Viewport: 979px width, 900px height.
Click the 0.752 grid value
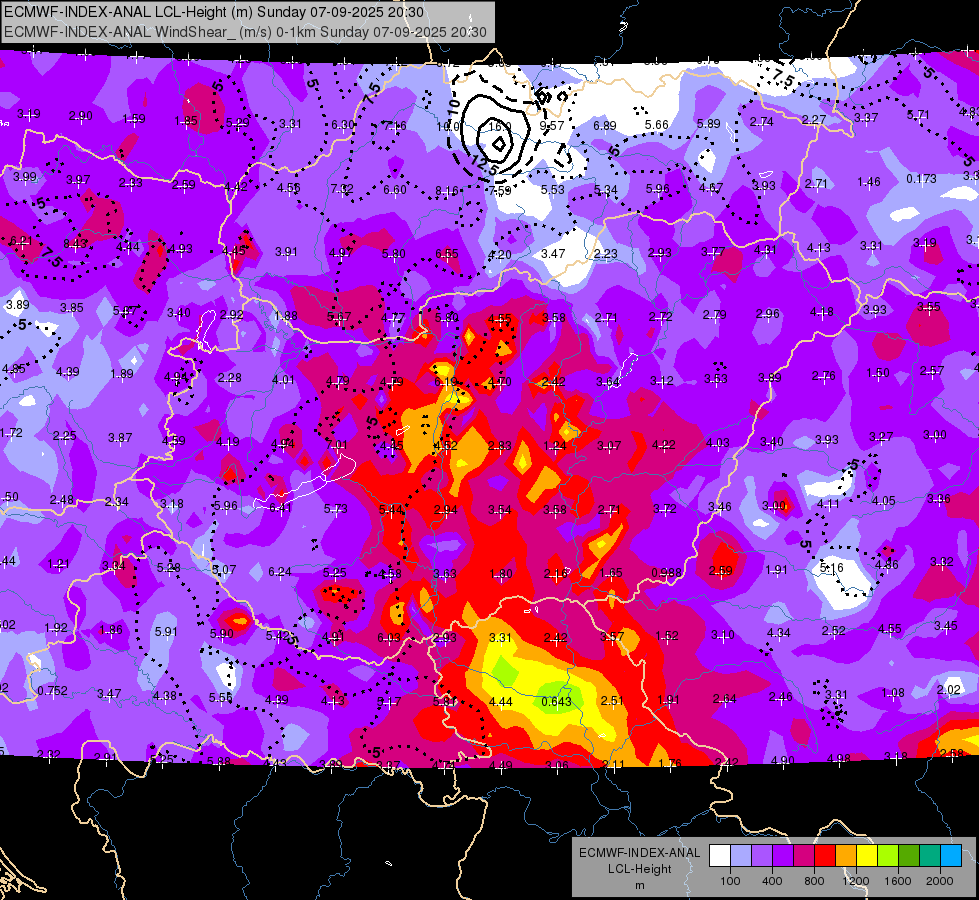pos(52,691)
